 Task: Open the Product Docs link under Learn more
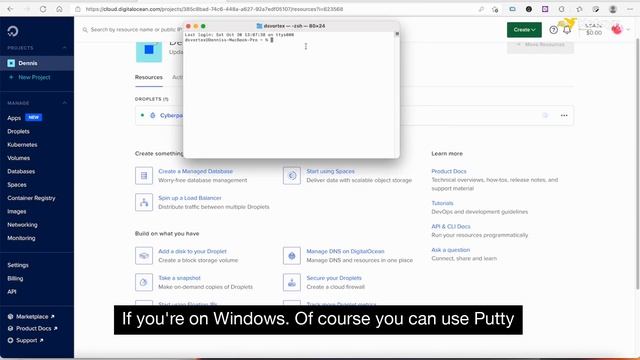click(449, 171)
